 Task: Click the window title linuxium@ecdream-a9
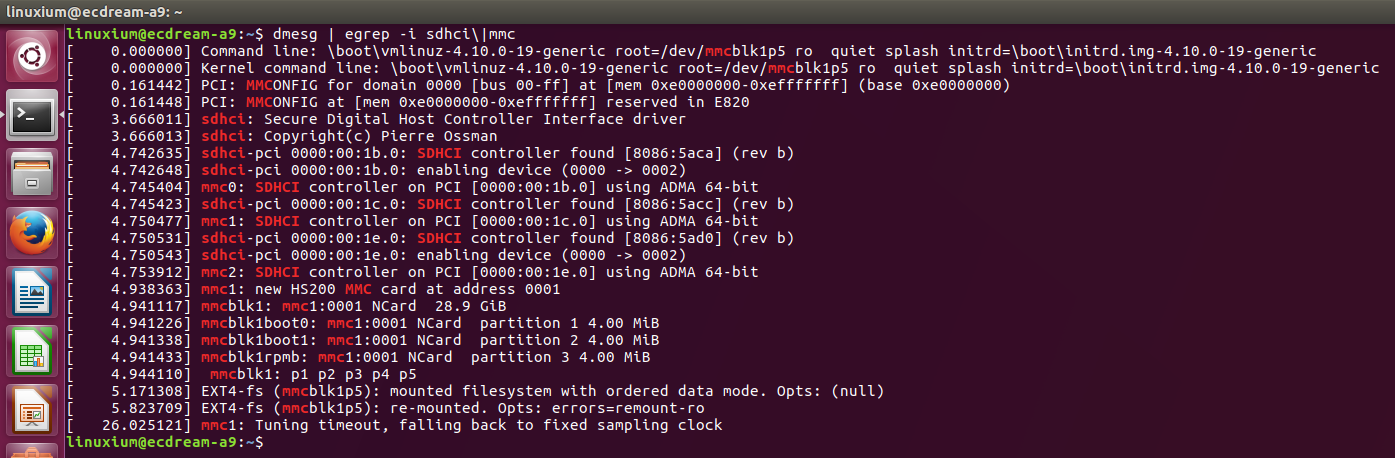95,12
